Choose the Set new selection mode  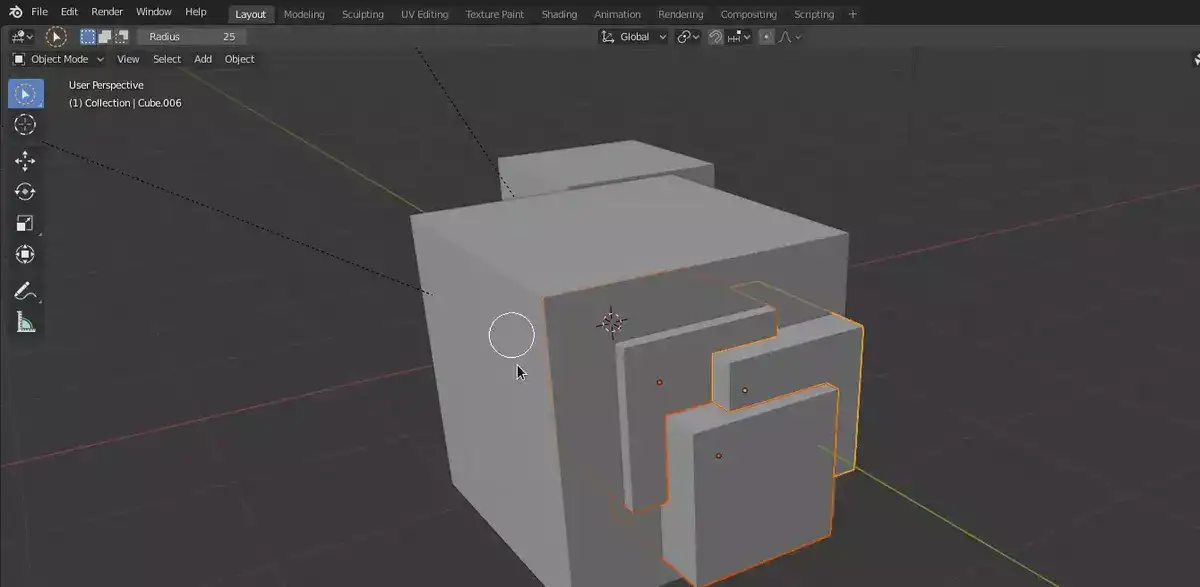click(x=88, y=37)
